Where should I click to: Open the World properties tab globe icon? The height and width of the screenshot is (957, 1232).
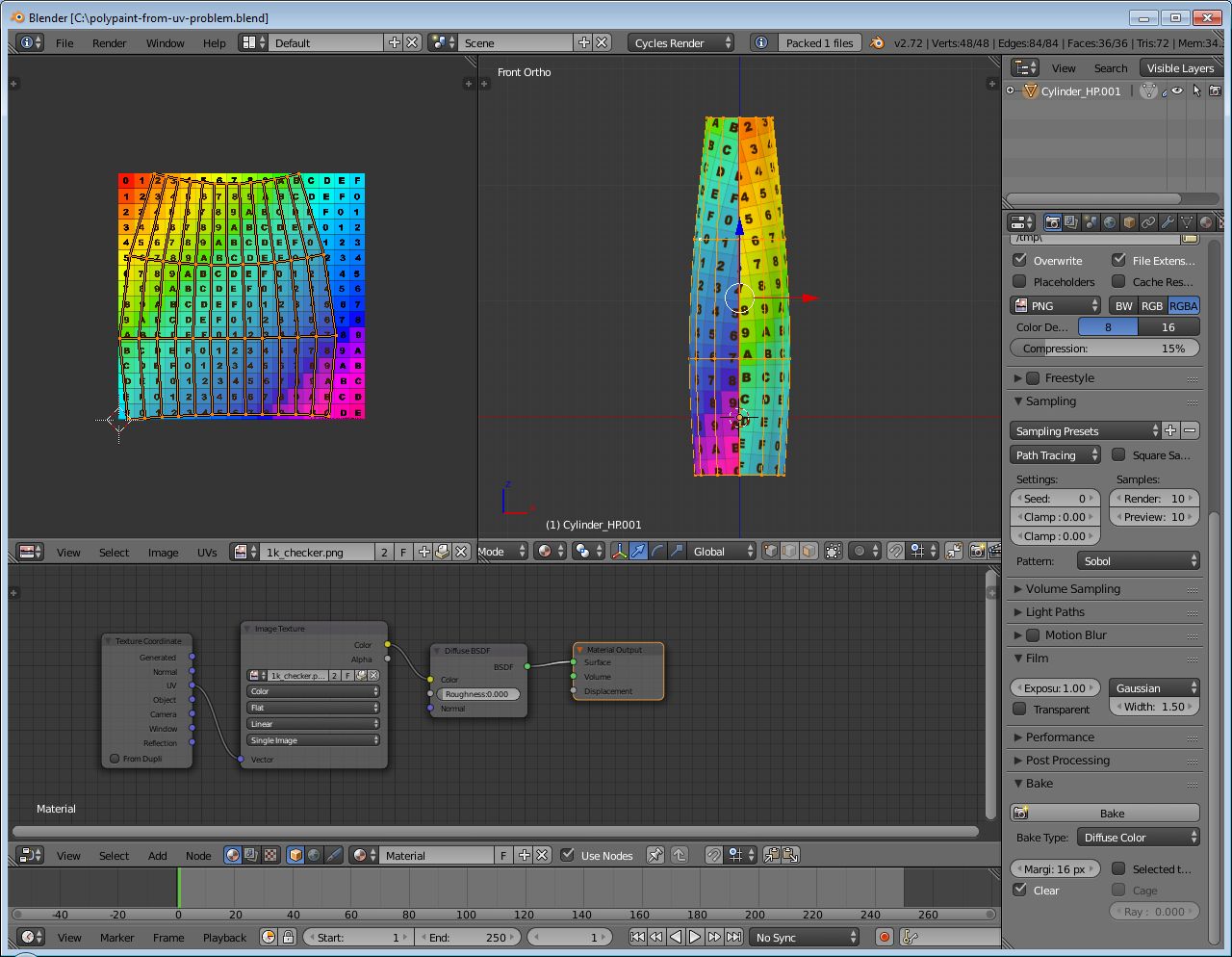(1110, 222)
